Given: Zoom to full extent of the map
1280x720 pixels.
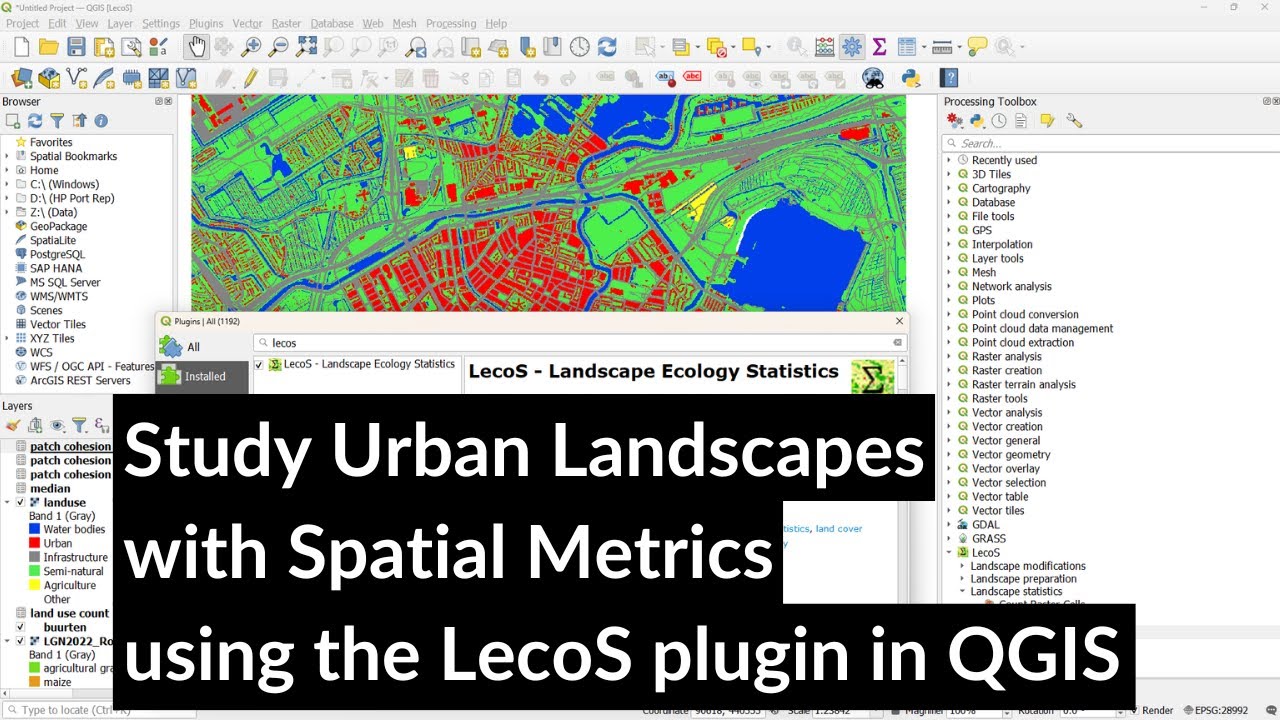Looking at the screenshot, I should (307, 46).
